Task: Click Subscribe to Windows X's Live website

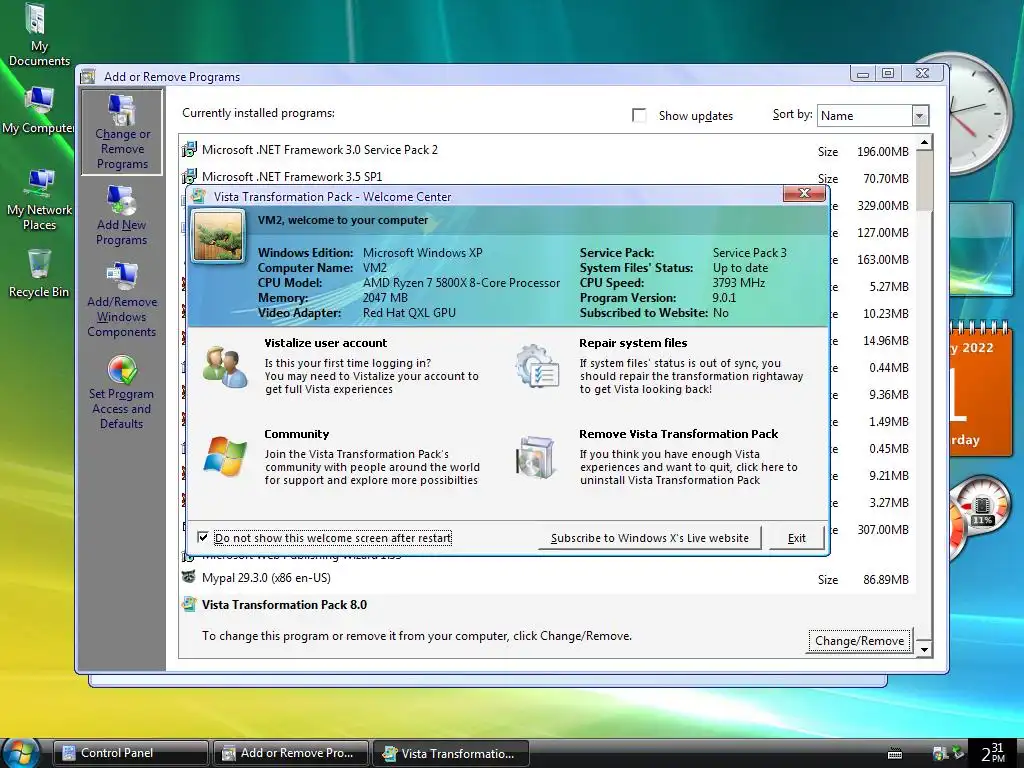Action: pyautogui.click(x=650, y=538)
